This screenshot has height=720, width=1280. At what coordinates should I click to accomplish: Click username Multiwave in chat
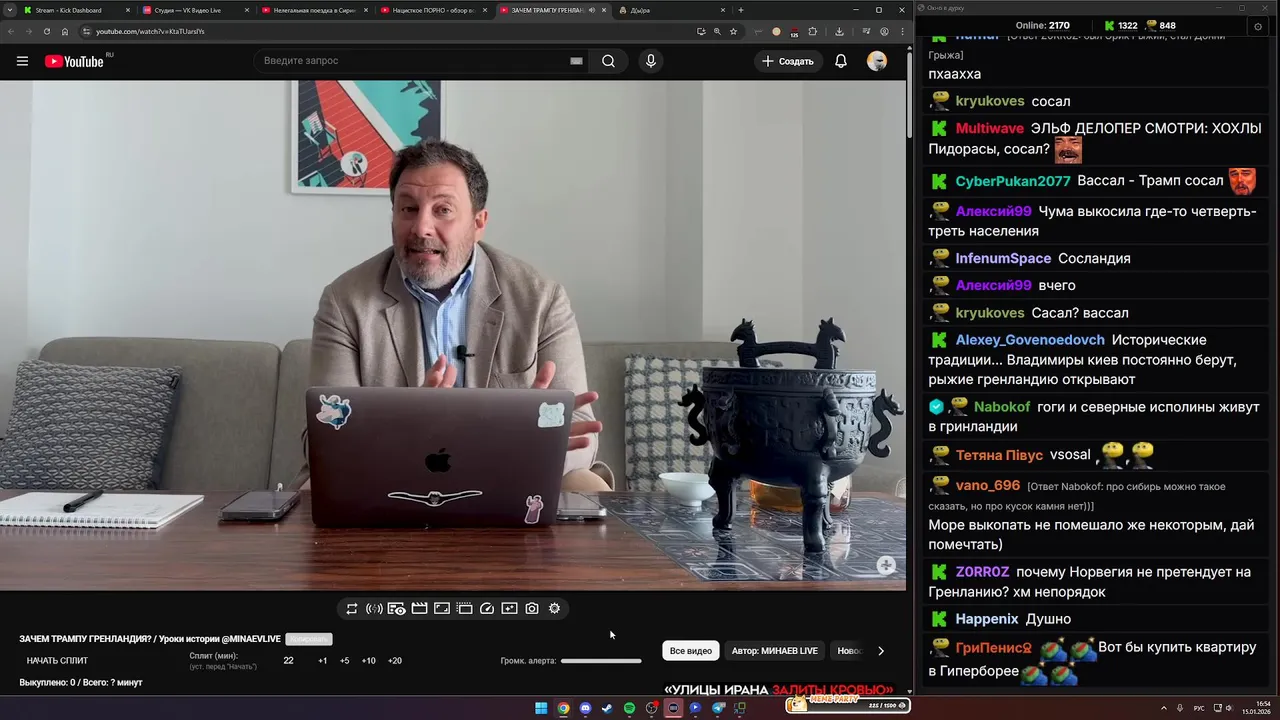point(990,128)
